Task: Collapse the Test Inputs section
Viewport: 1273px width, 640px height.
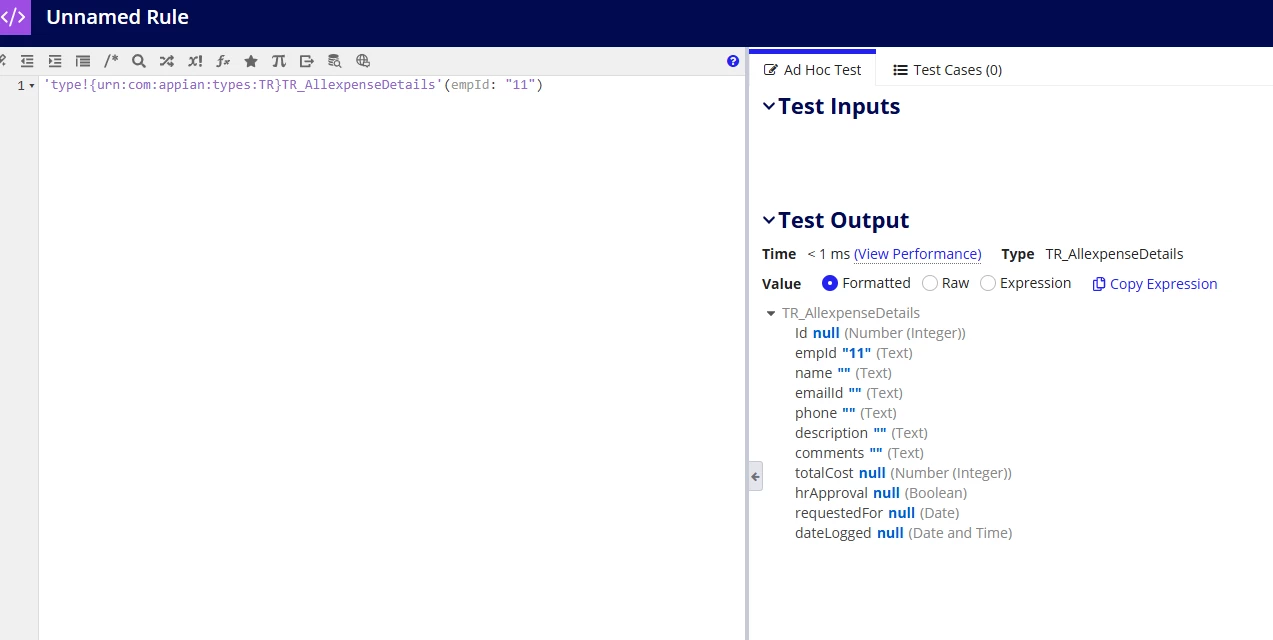Action: [769, 106]
